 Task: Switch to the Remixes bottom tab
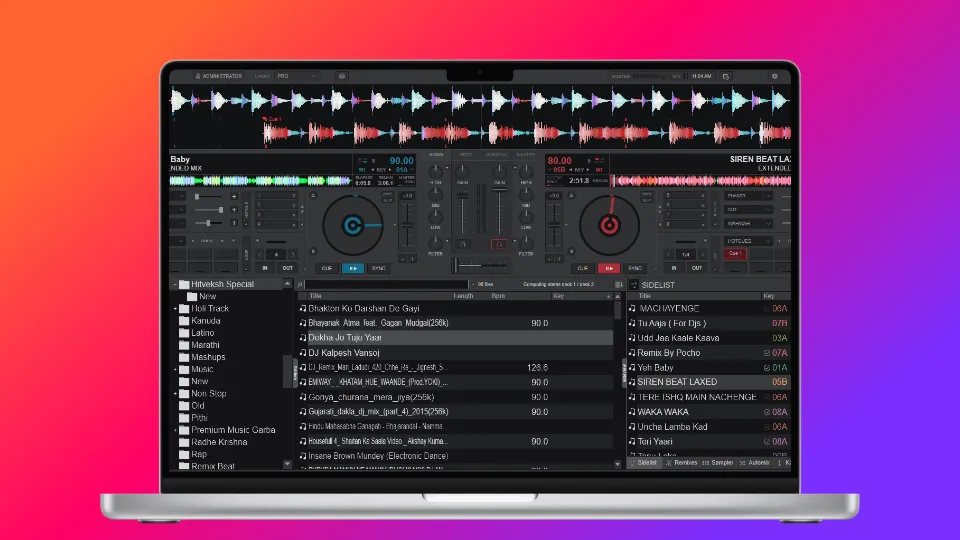tap(681, 463)
